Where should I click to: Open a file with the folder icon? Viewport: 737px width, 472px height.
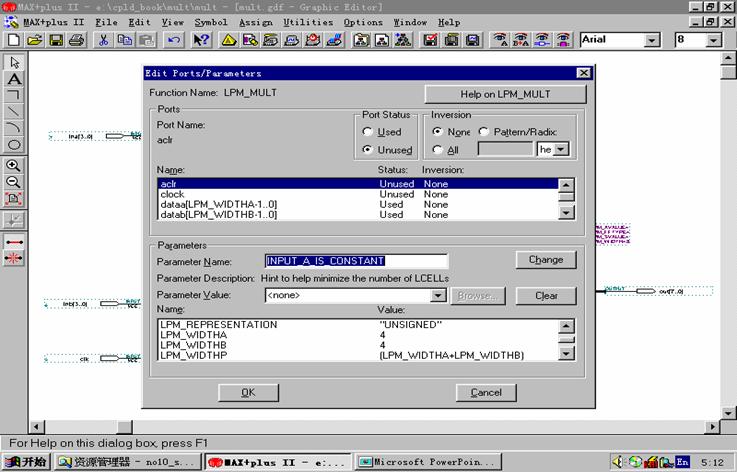(x=35, y=40)
